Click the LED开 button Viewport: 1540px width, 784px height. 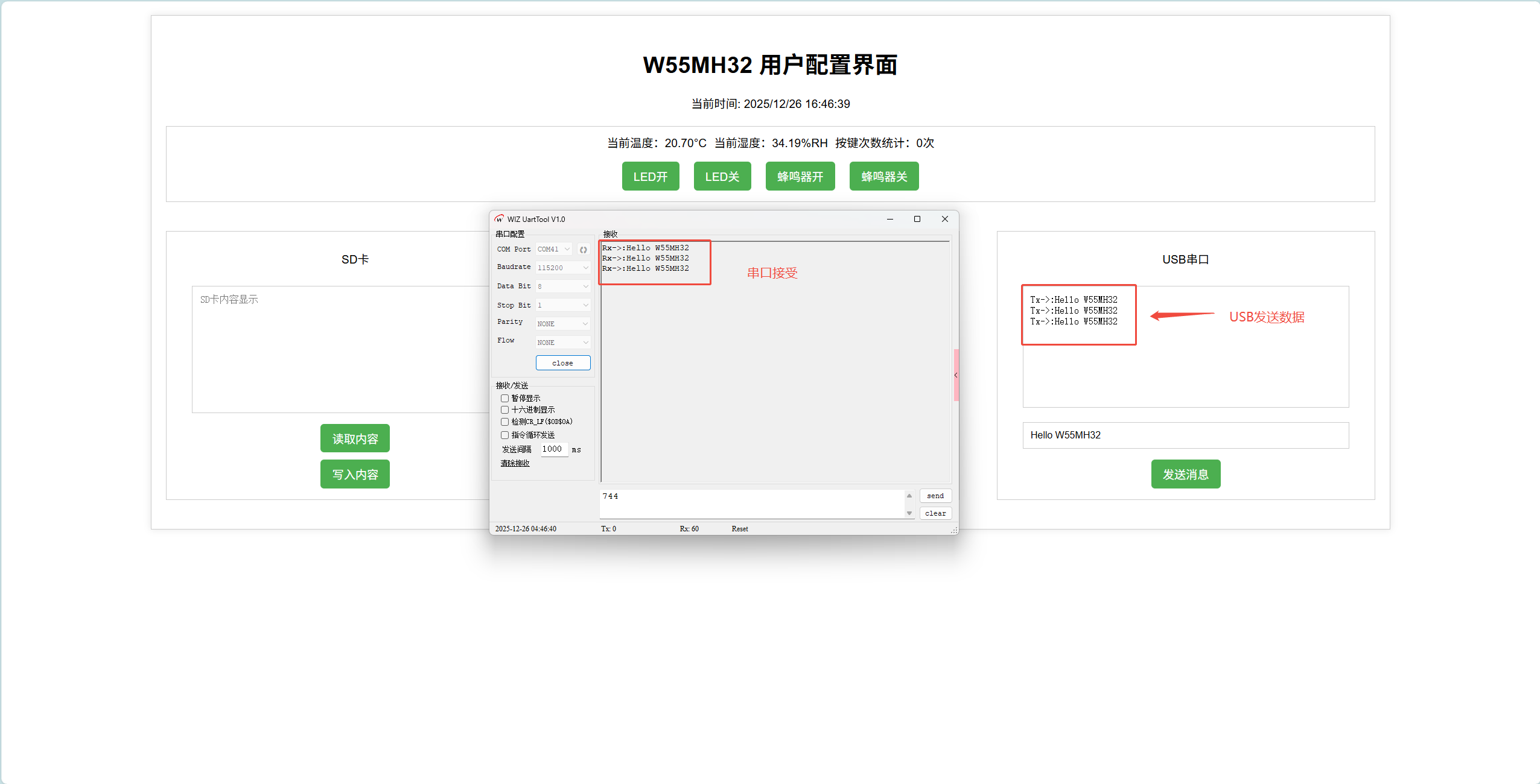click(x=650, y=177)
